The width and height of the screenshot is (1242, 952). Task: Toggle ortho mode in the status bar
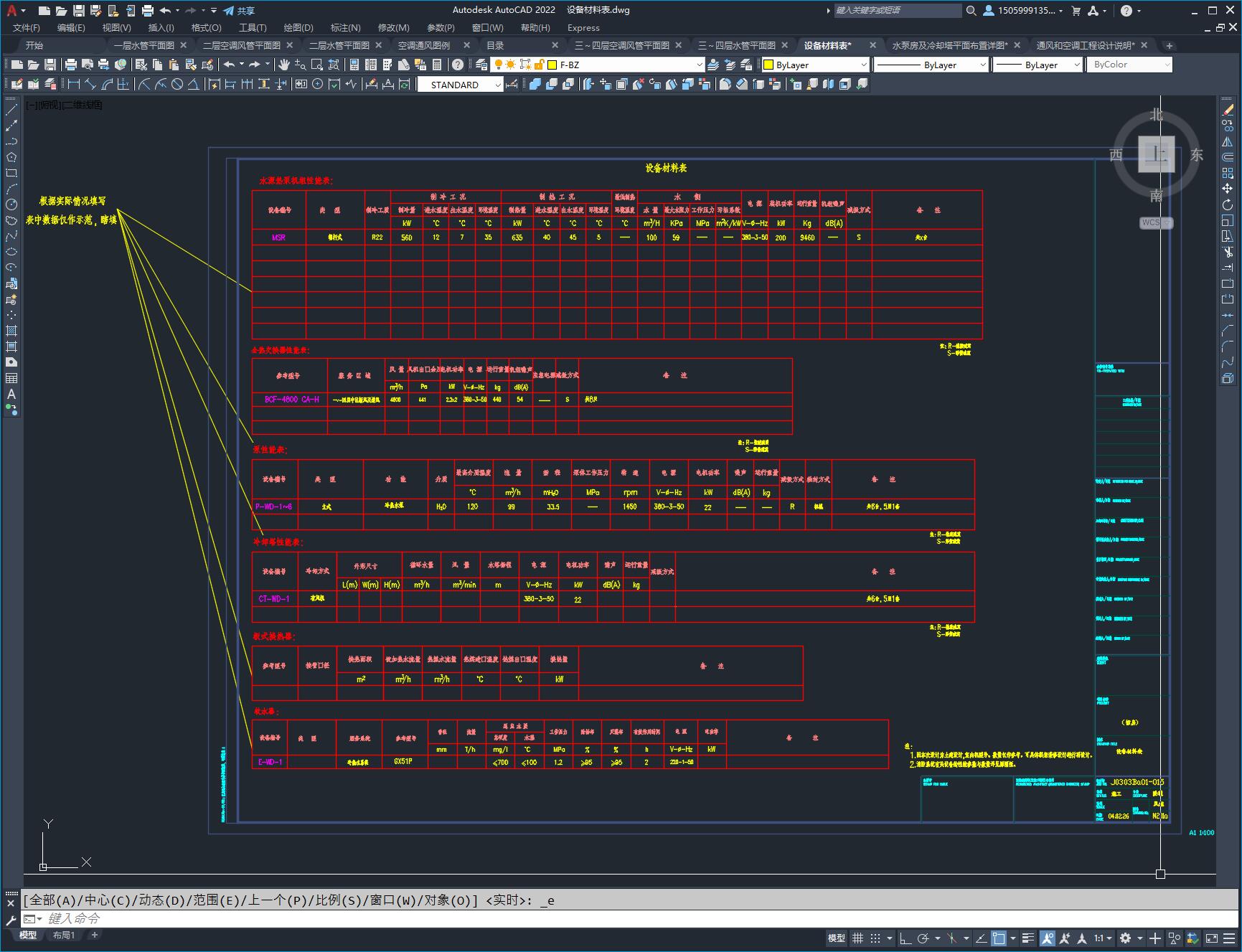click(905, 938)
